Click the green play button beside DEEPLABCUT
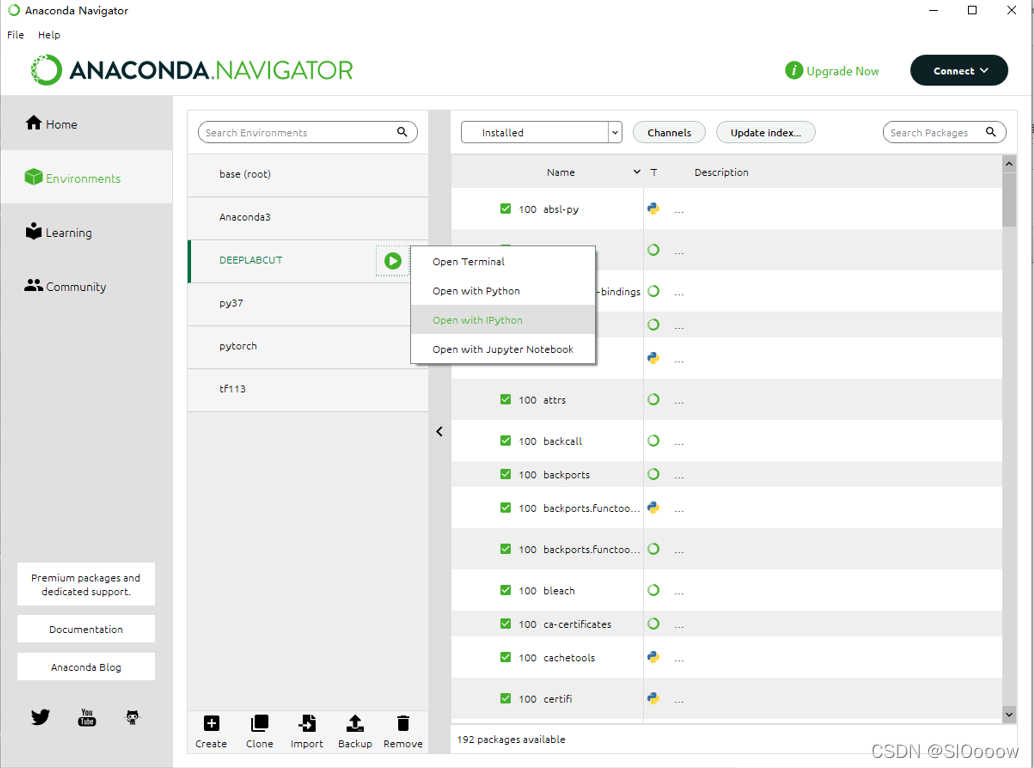Viewport: 1034px width, 768px height. point(392,260)
